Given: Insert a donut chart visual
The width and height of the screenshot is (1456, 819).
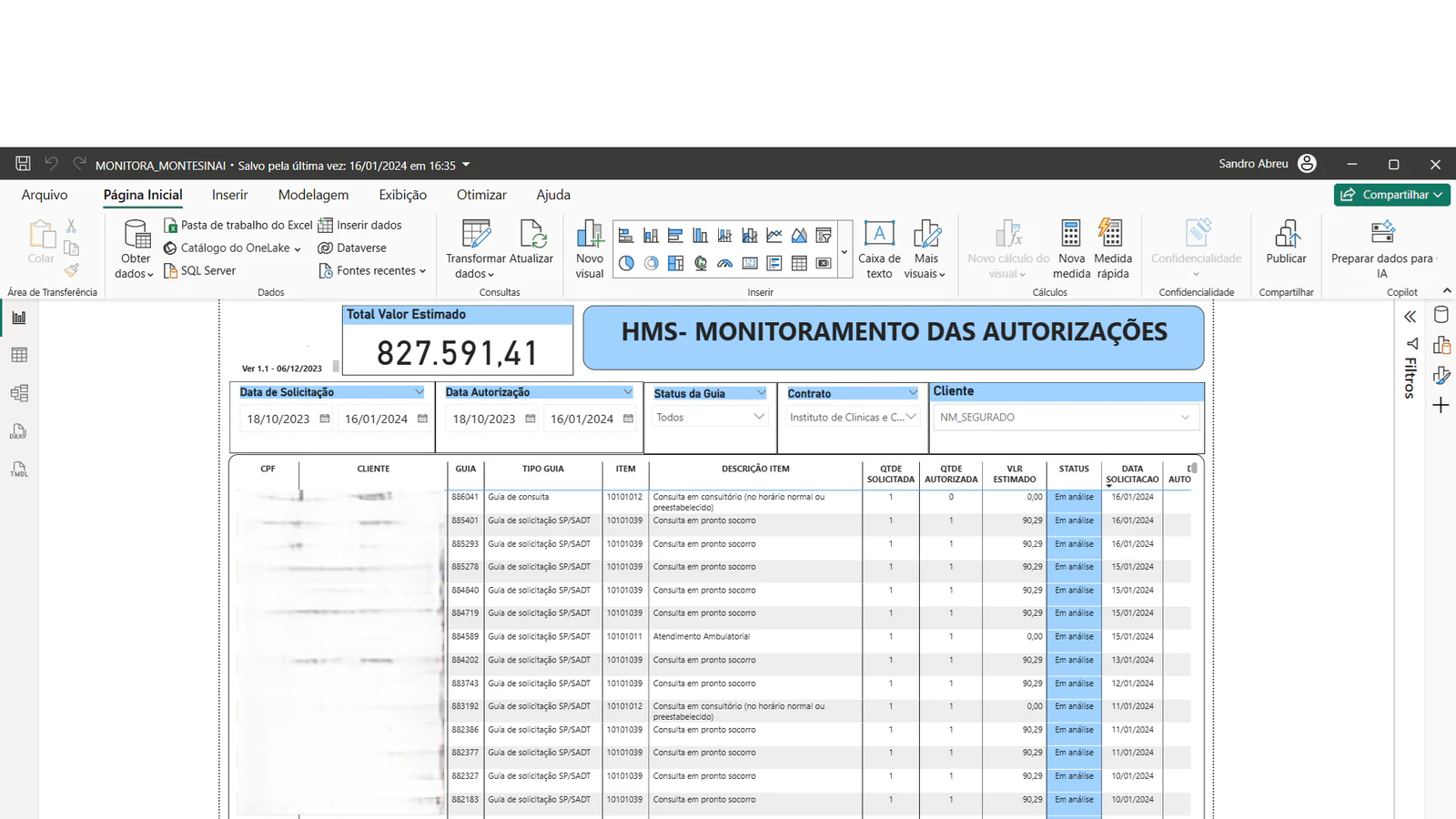Looking at the screenshot, I should click(x=651, y=263).
